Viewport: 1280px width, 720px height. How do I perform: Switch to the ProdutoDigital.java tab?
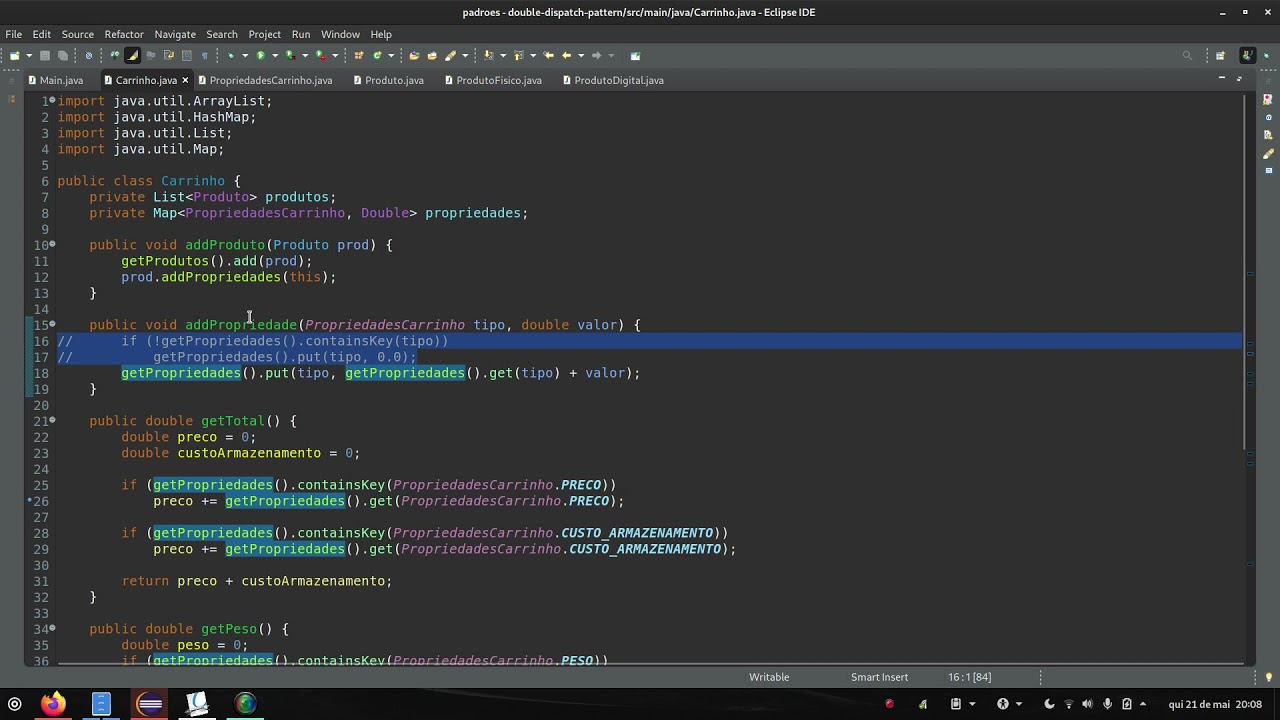pos(613,80)
